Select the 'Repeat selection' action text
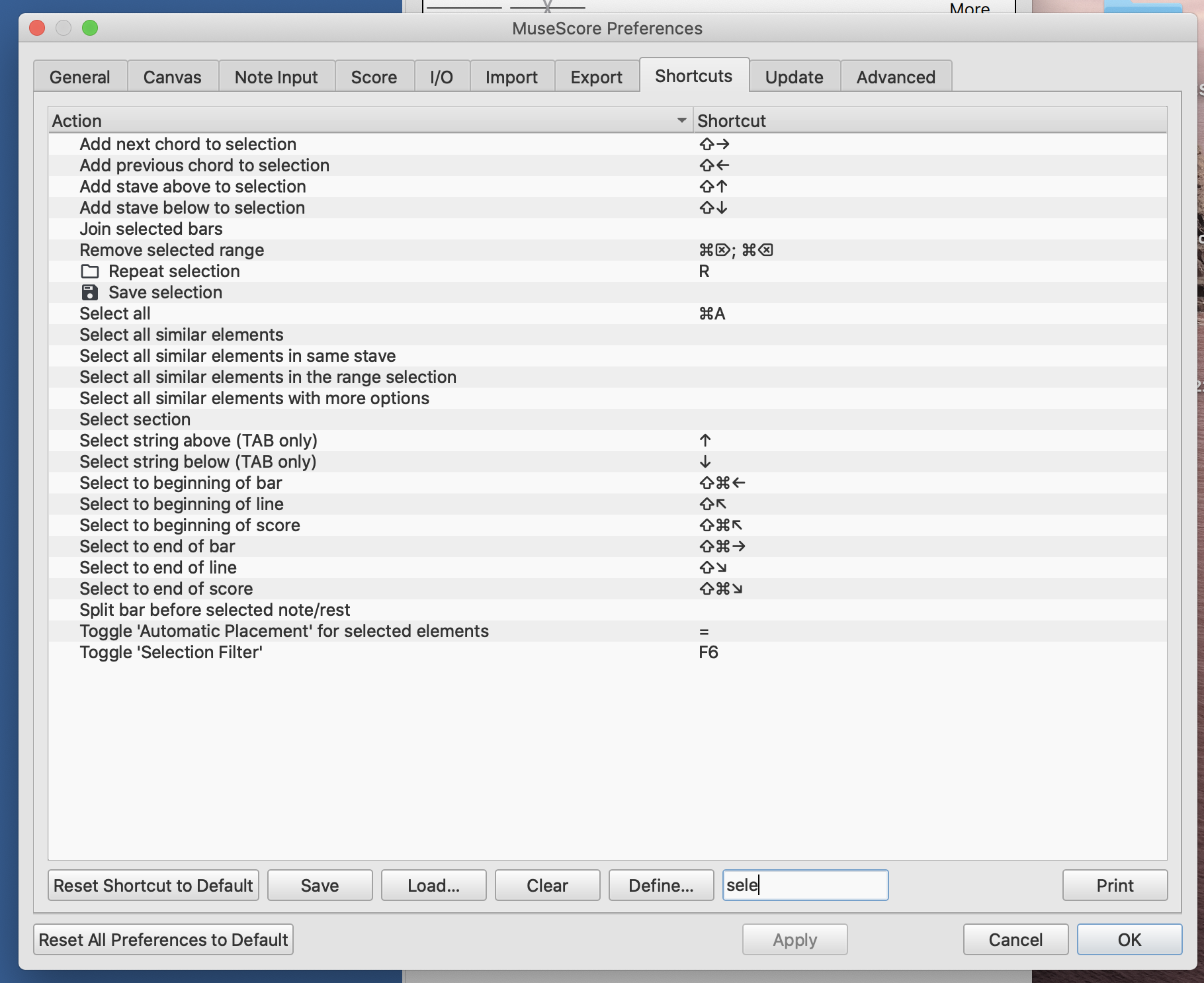Screen dimensions: 1204x983 click(174, 271)
